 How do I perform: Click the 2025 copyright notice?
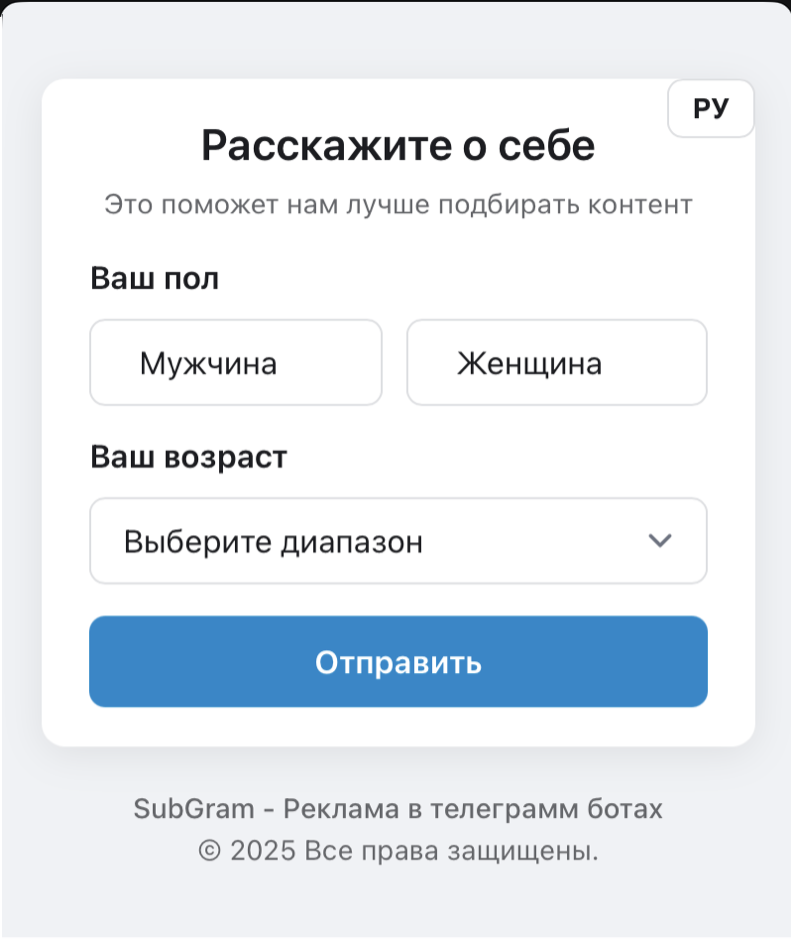398,851
